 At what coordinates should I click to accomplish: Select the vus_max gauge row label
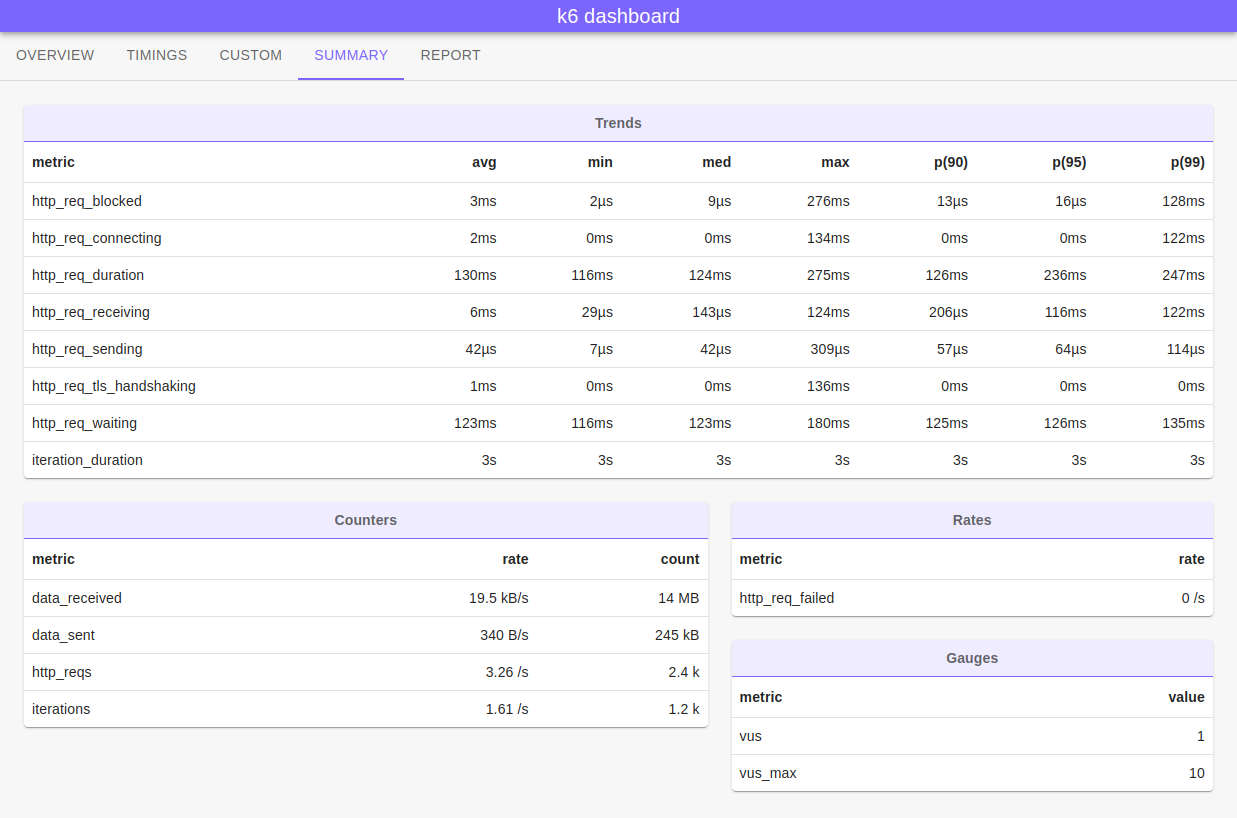[x=768, y=773]
